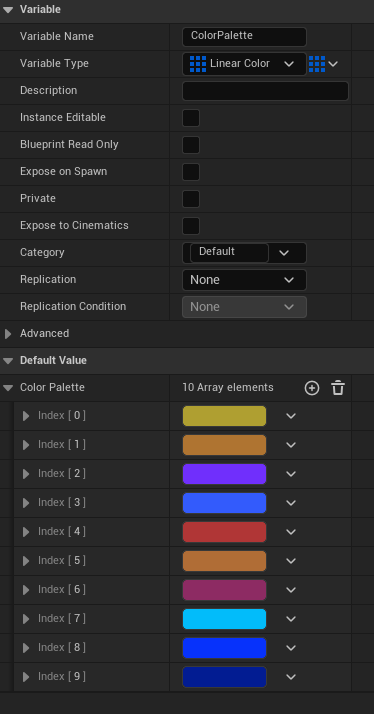Open the Category dropdown arrow
Image resolution: width=374 pixels, height=714 pixels.
(x=284, y=253)
